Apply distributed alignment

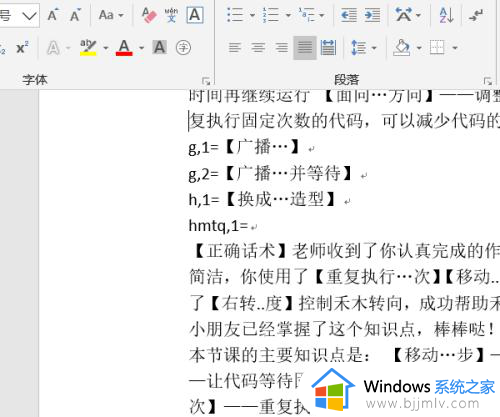(328, 48)
